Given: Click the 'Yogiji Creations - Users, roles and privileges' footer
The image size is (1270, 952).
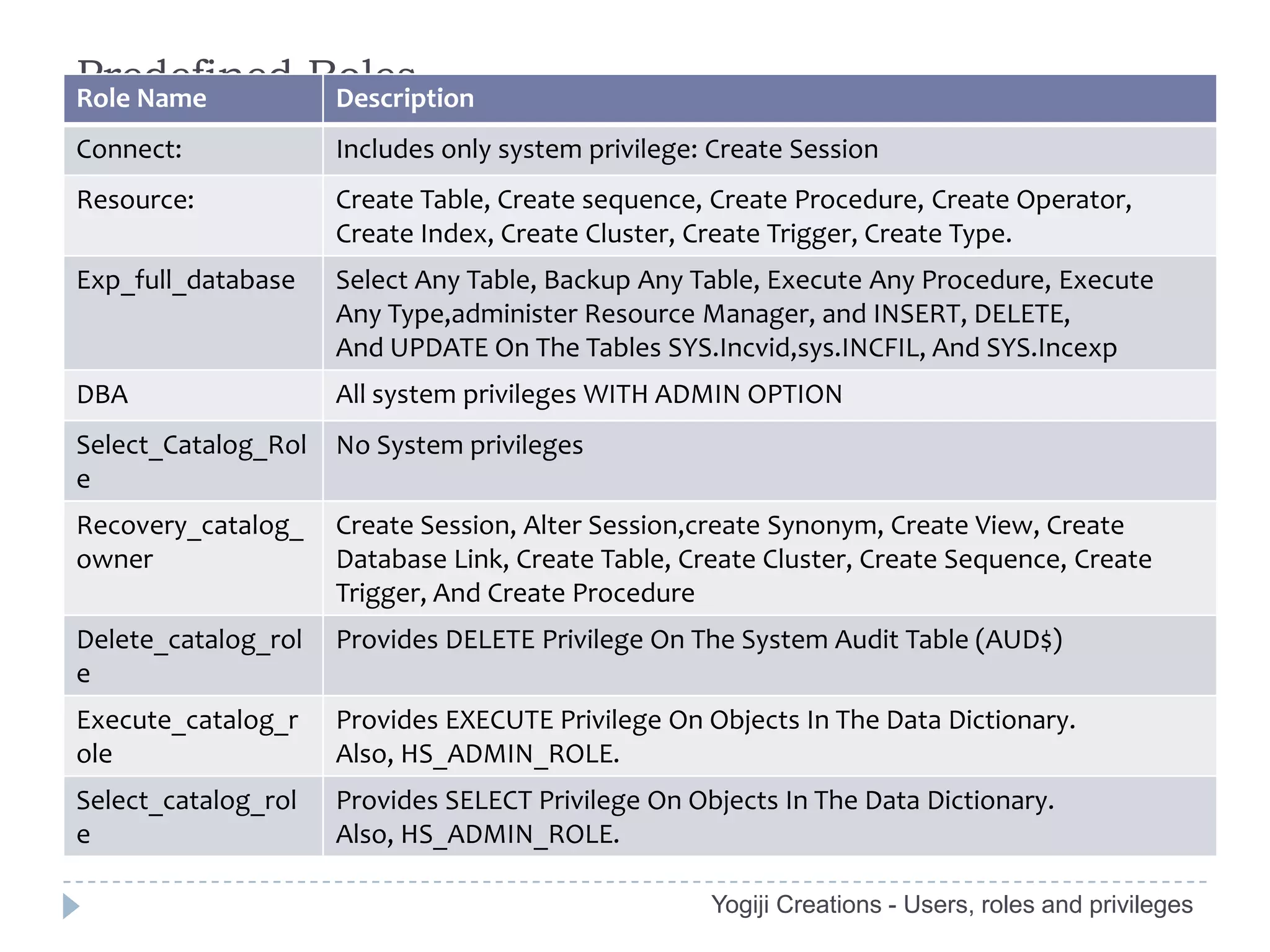Looking at the screenshot, I should coord(952,906).
